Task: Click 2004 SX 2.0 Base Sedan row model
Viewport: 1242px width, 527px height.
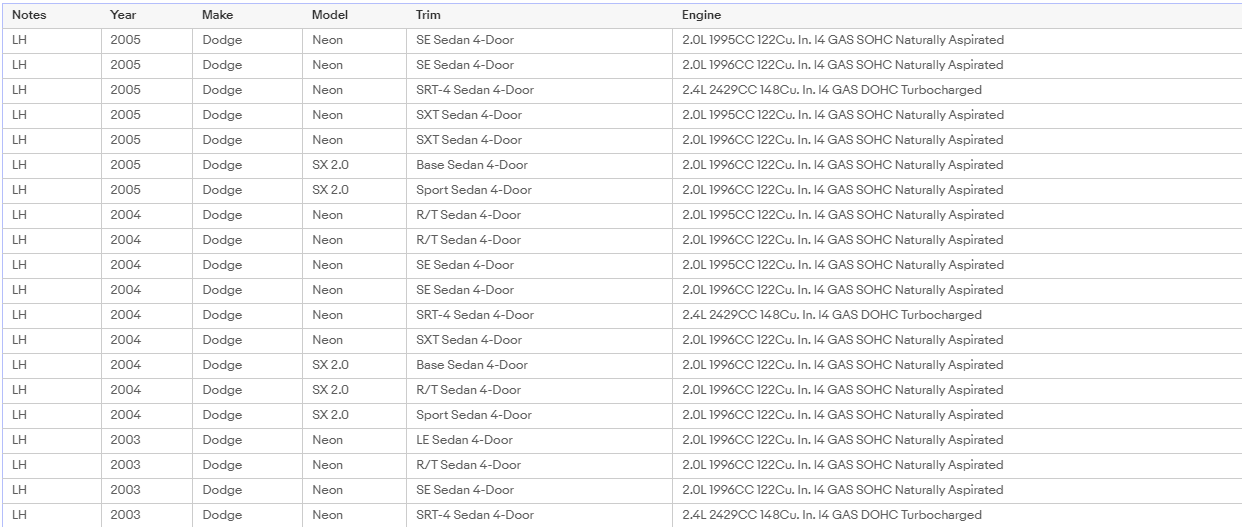Action: 353,365
